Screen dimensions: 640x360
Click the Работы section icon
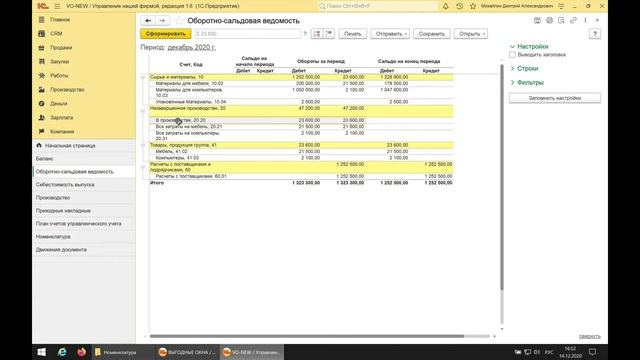pyautogui.click(x=42, y=76)
